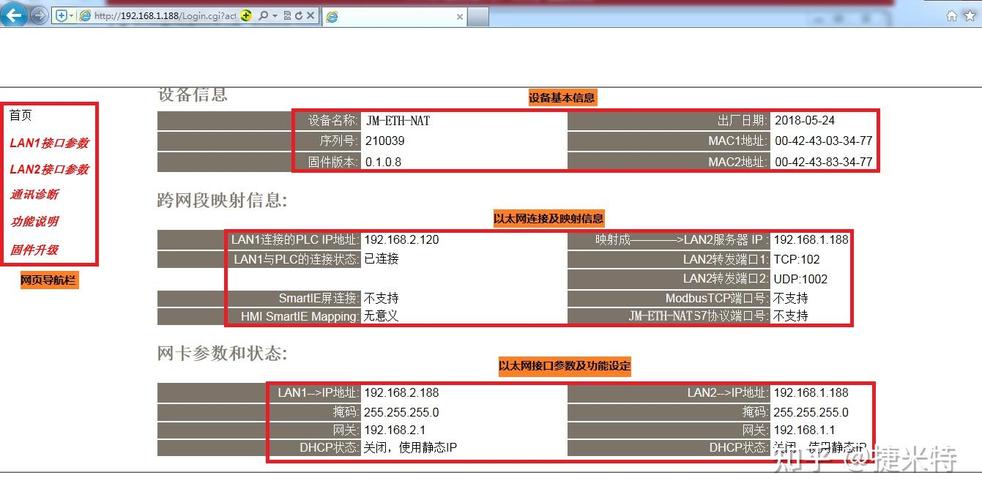
Task: Click the 固件升级 firmware upgrade link
Action: (34, 249)
